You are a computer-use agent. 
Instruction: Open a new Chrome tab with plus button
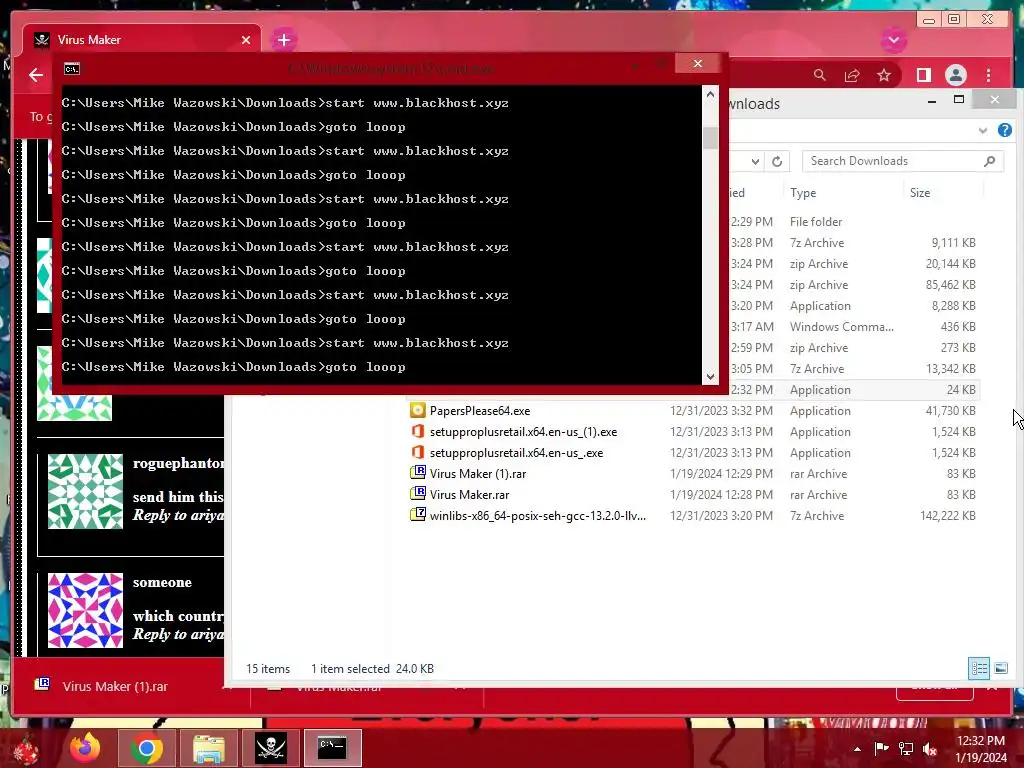[x=283, y=40]
